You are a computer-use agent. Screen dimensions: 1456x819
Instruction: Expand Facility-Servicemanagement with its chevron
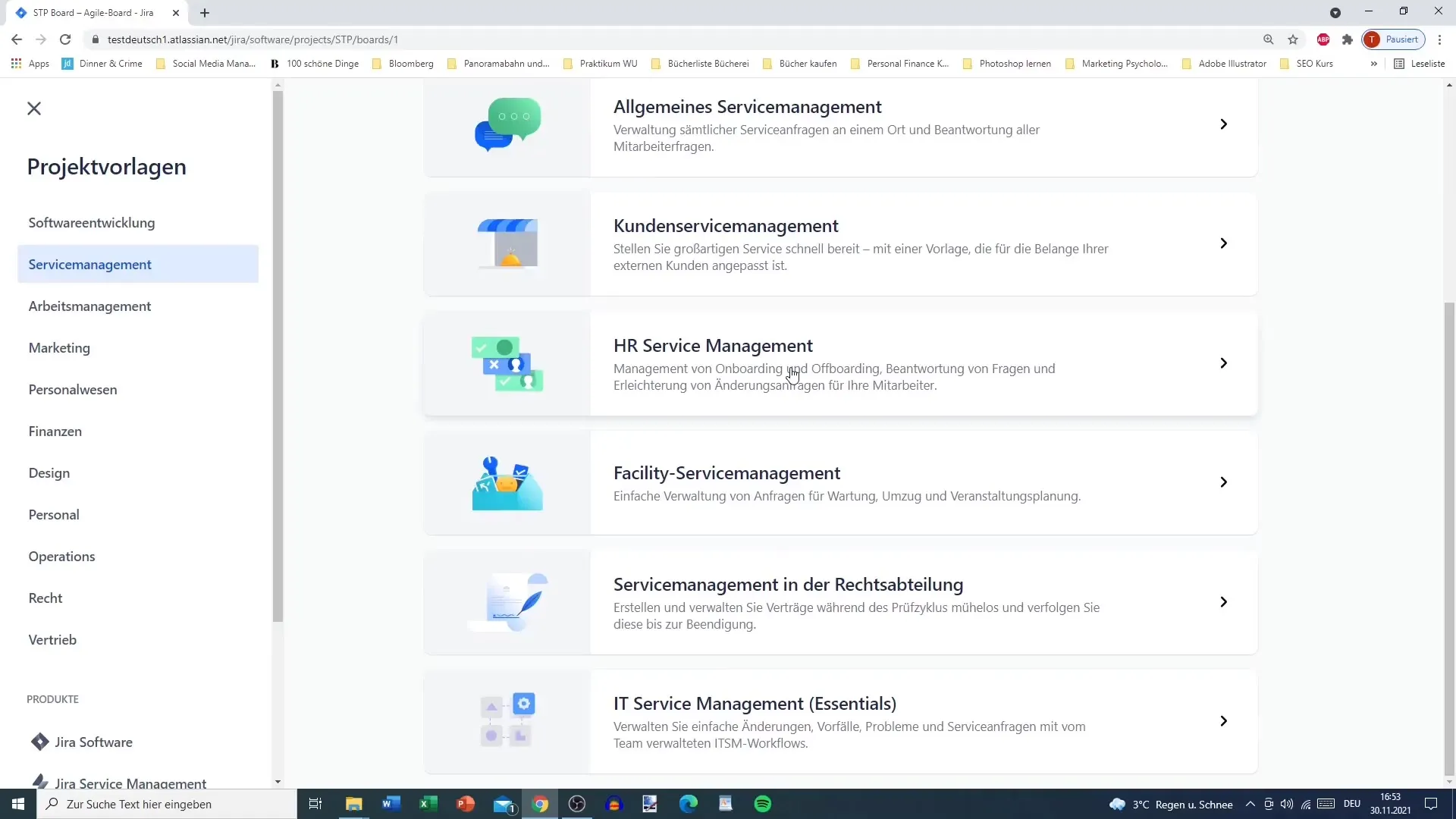pyautogui.click(x=1223, y=482)
